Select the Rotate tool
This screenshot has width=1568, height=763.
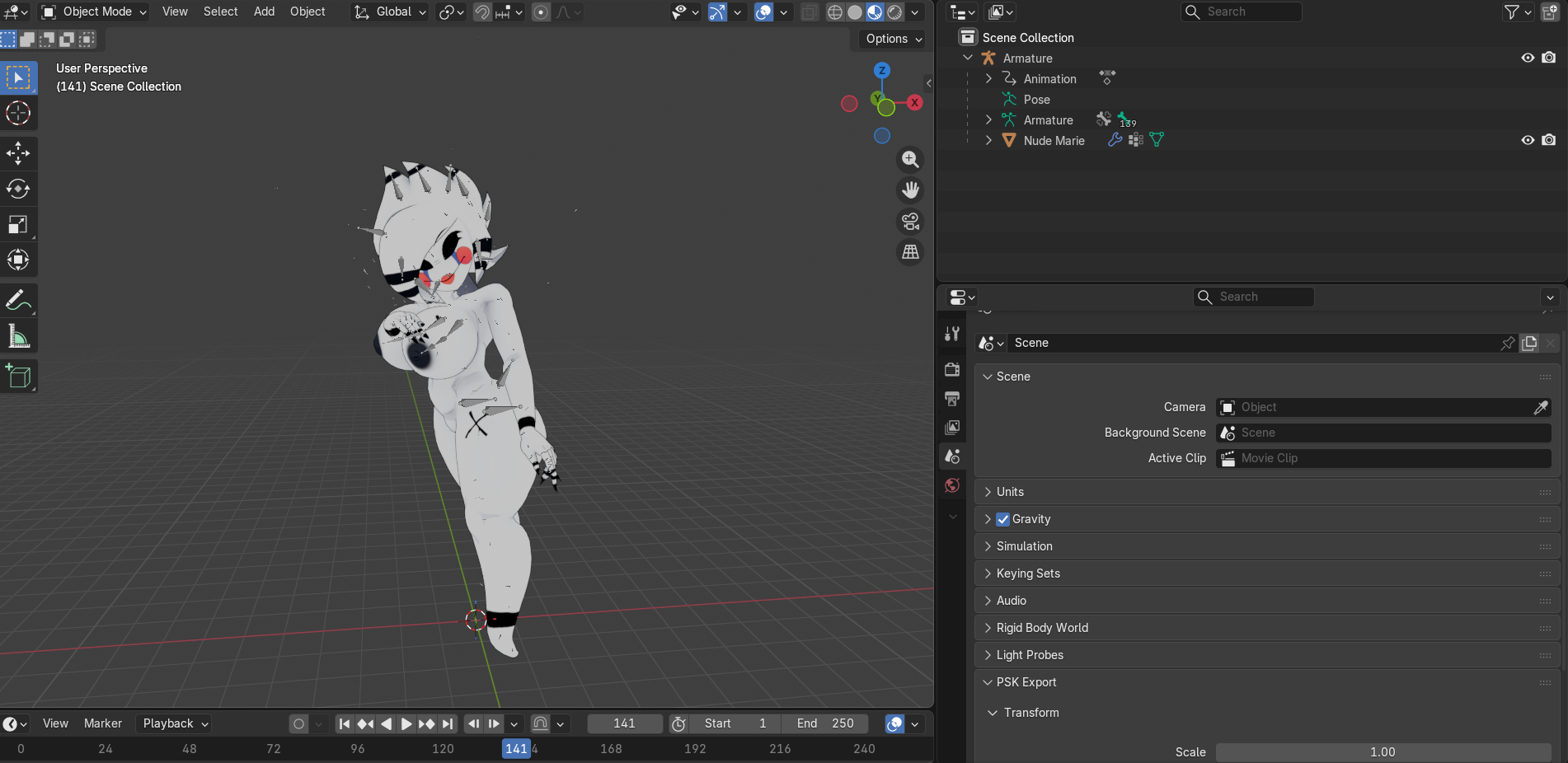tap(18, 189)
